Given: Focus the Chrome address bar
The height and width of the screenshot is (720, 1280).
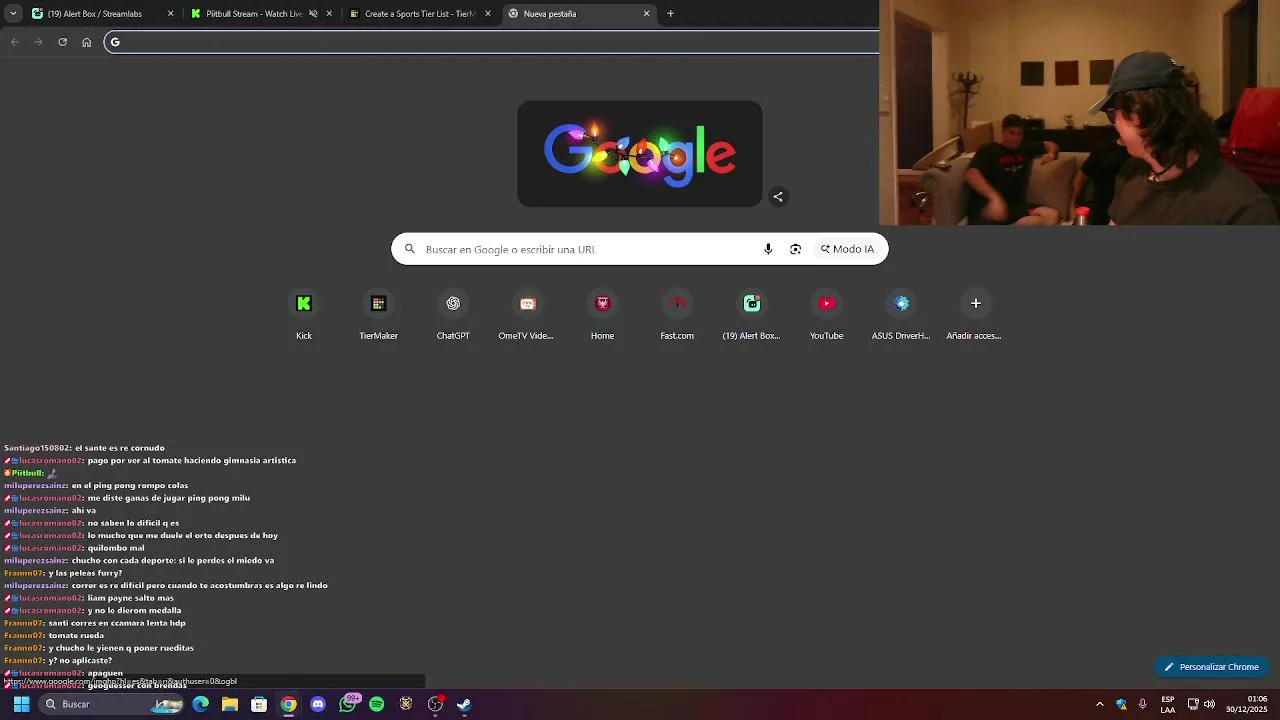Looking at the screenshot, I should pyautogui.click(x=492, y=42).
